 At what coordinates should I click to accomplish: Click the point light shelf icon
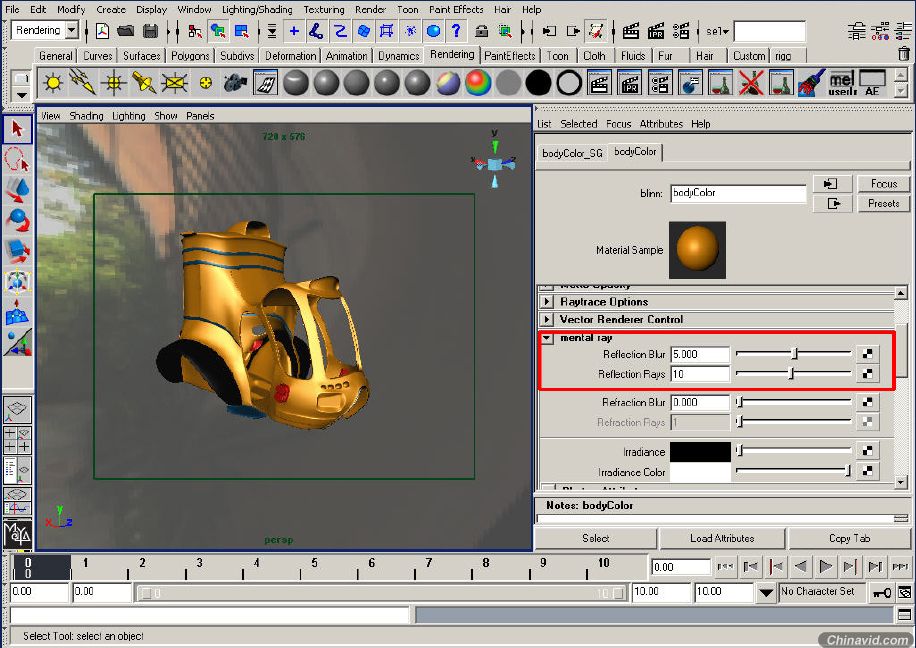tap(113, 82)
